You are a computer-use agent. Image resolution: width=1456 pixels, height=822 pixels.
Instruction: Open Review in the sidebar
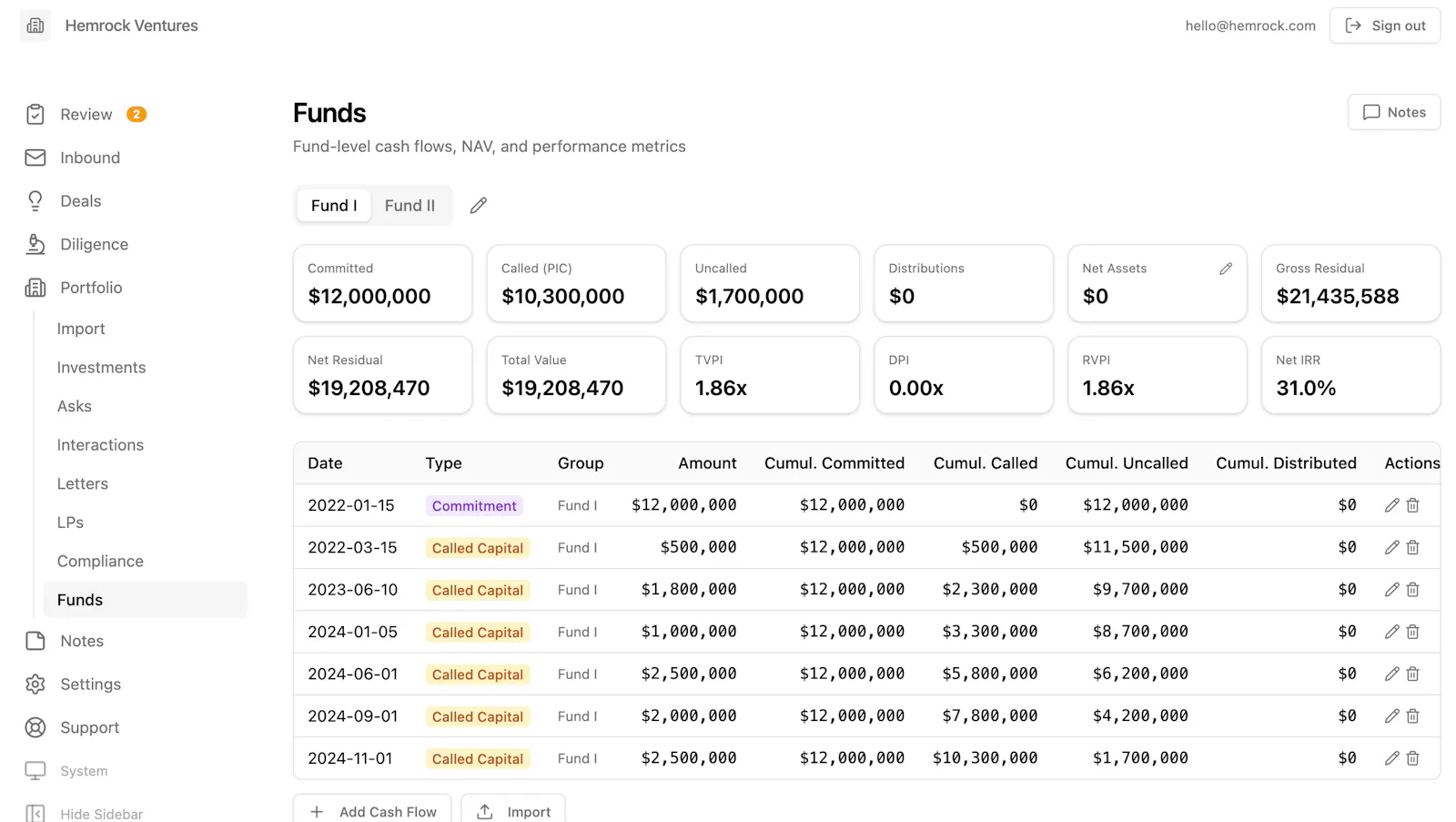(86, 115)
